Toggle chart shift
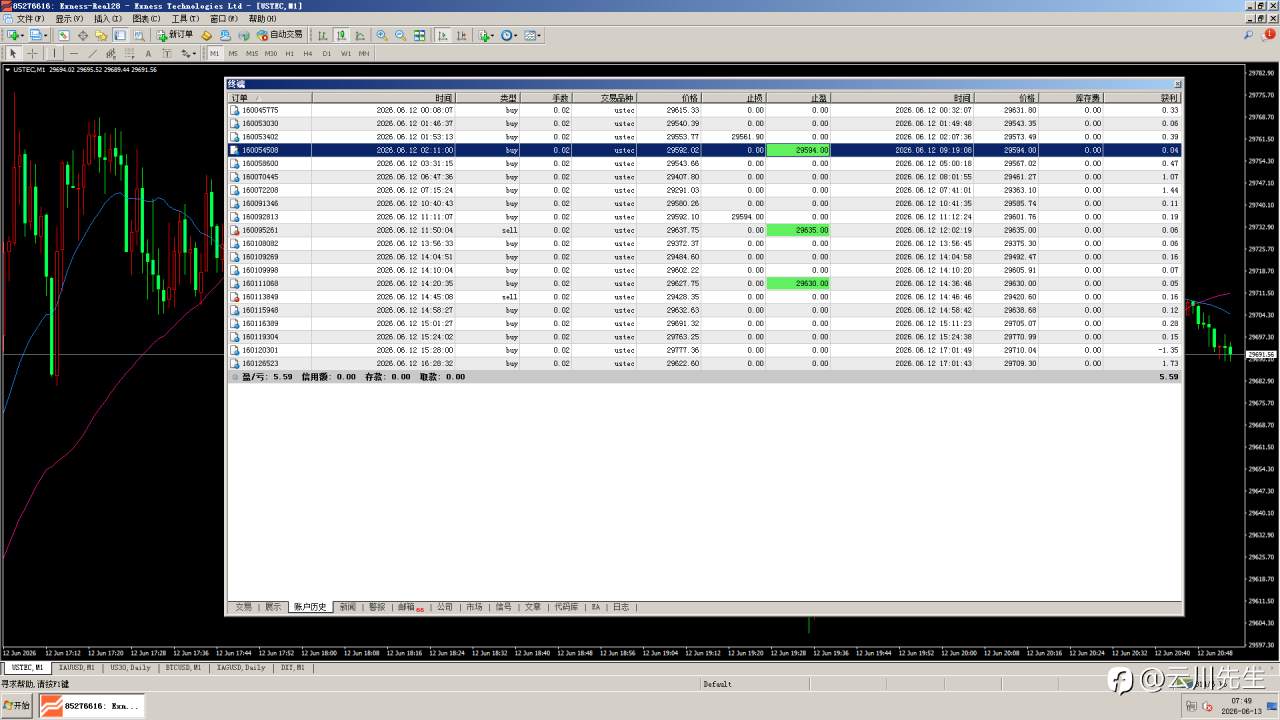 [x=461, y=35]
